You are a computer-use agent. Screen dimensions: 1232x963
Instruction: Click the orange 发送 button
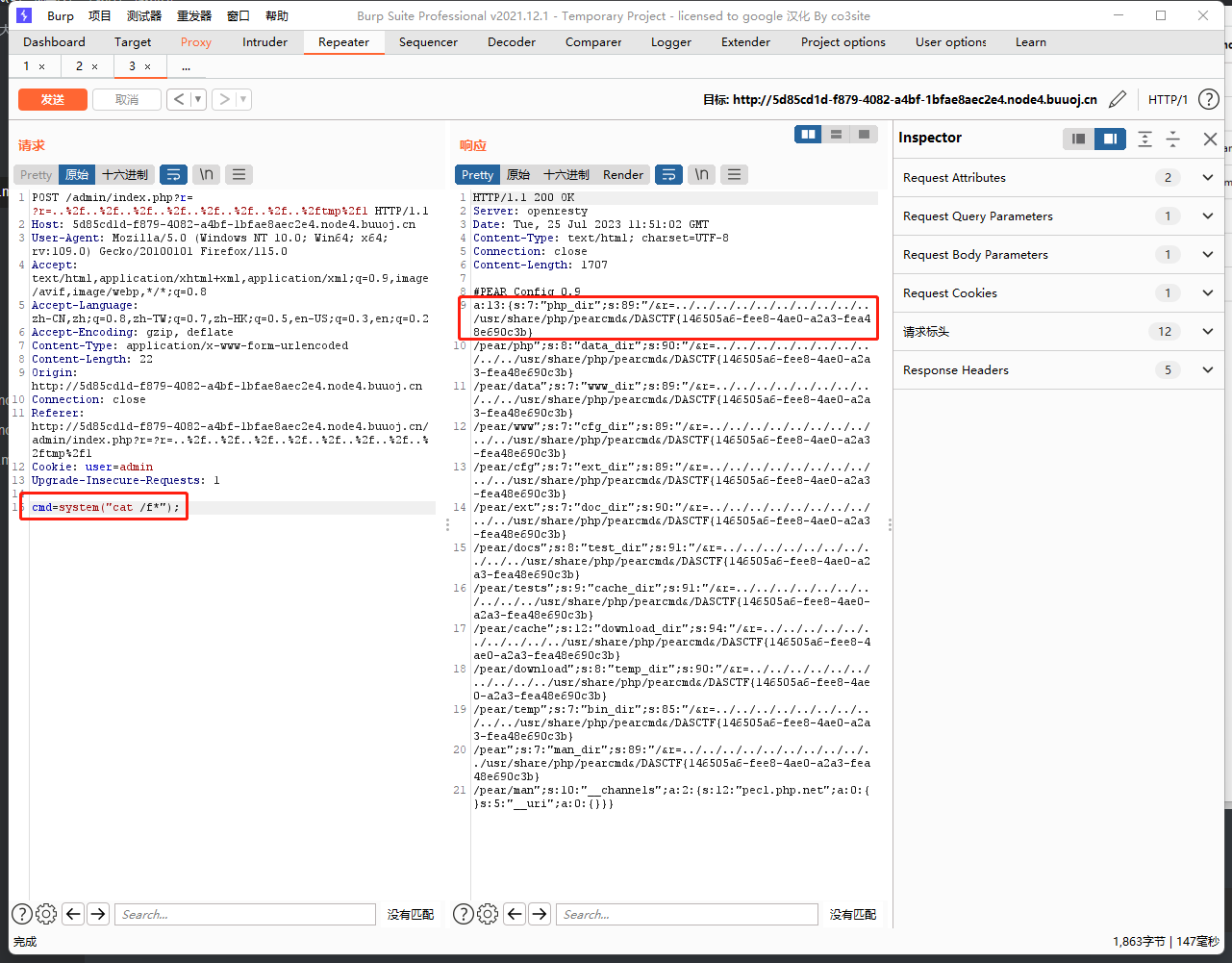pos(53,99)
